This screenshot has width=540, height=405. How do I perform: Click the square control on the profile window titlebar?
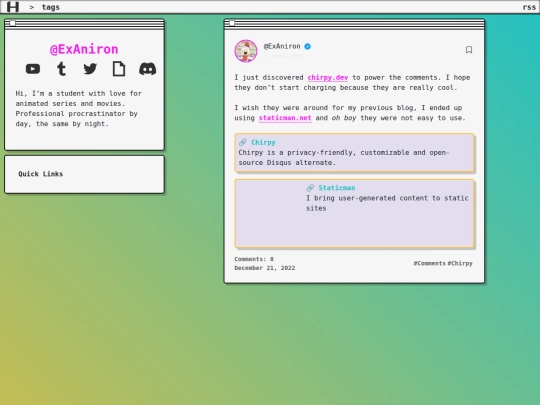pos(12,23)
